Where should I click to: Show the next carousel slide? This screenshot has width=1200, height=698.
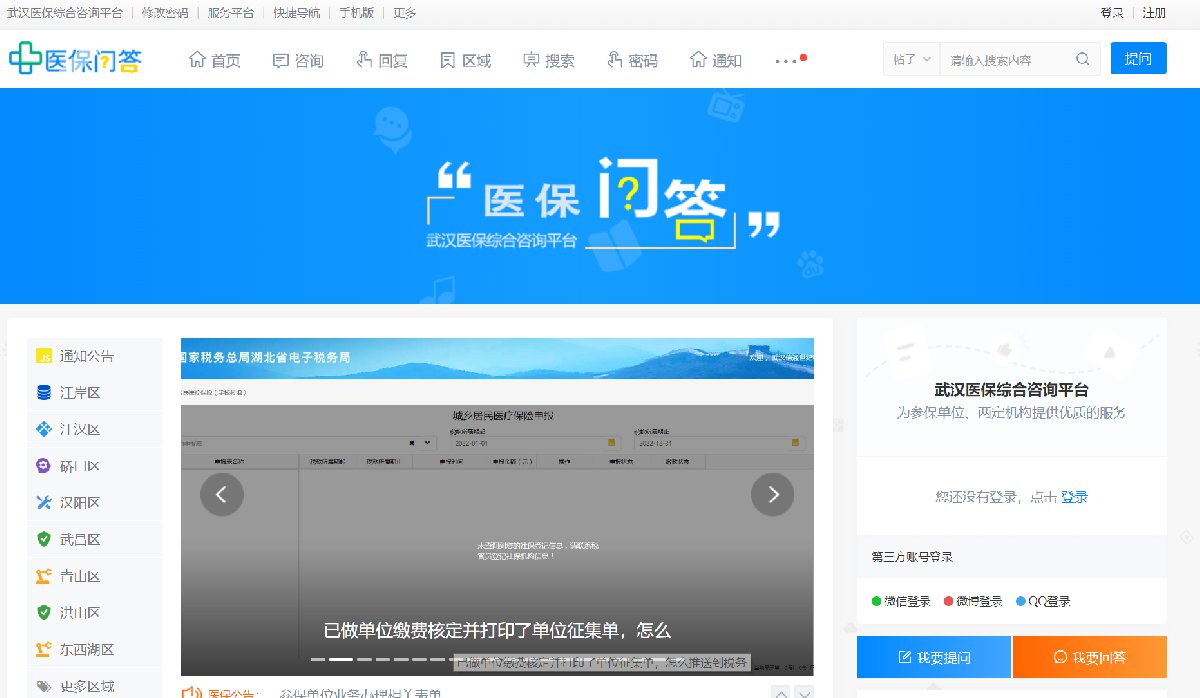772,494
